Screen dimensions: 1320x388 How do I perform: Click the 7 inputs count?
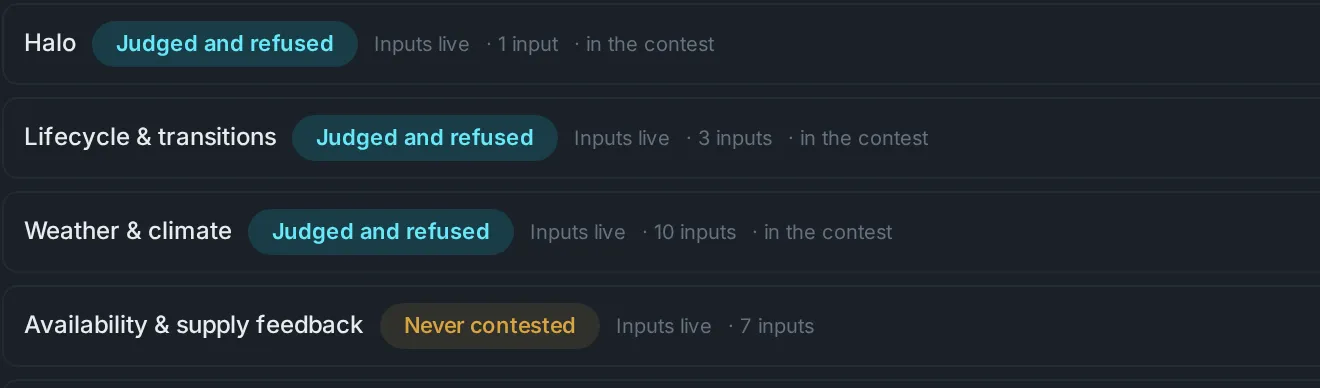coord(777,327)
